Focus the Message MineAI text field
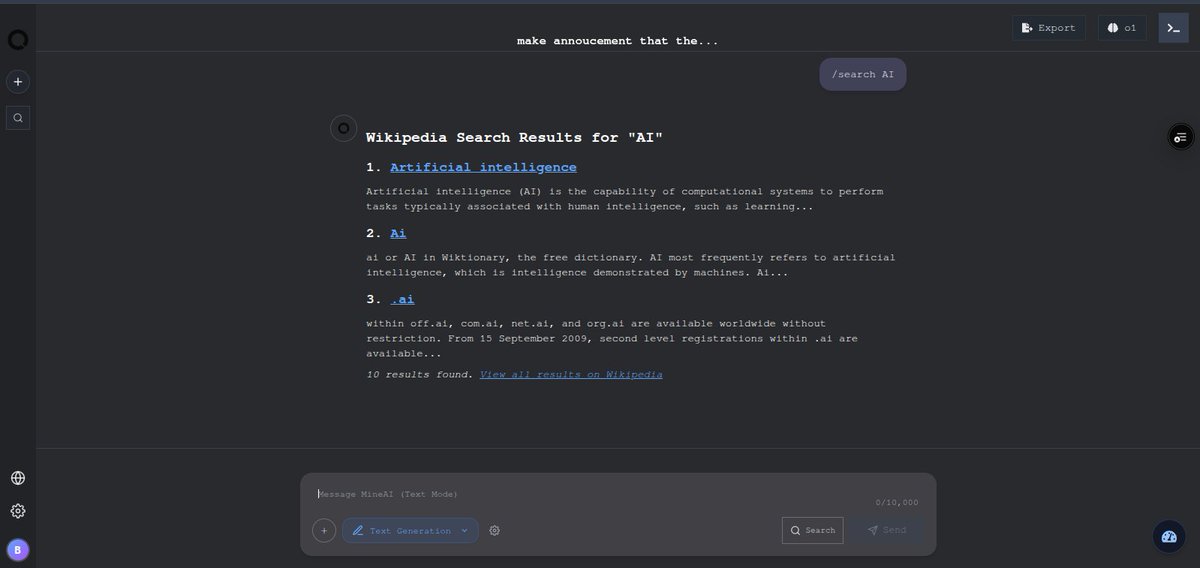The width and height of the screenshot is (1200, 568). 618,494
